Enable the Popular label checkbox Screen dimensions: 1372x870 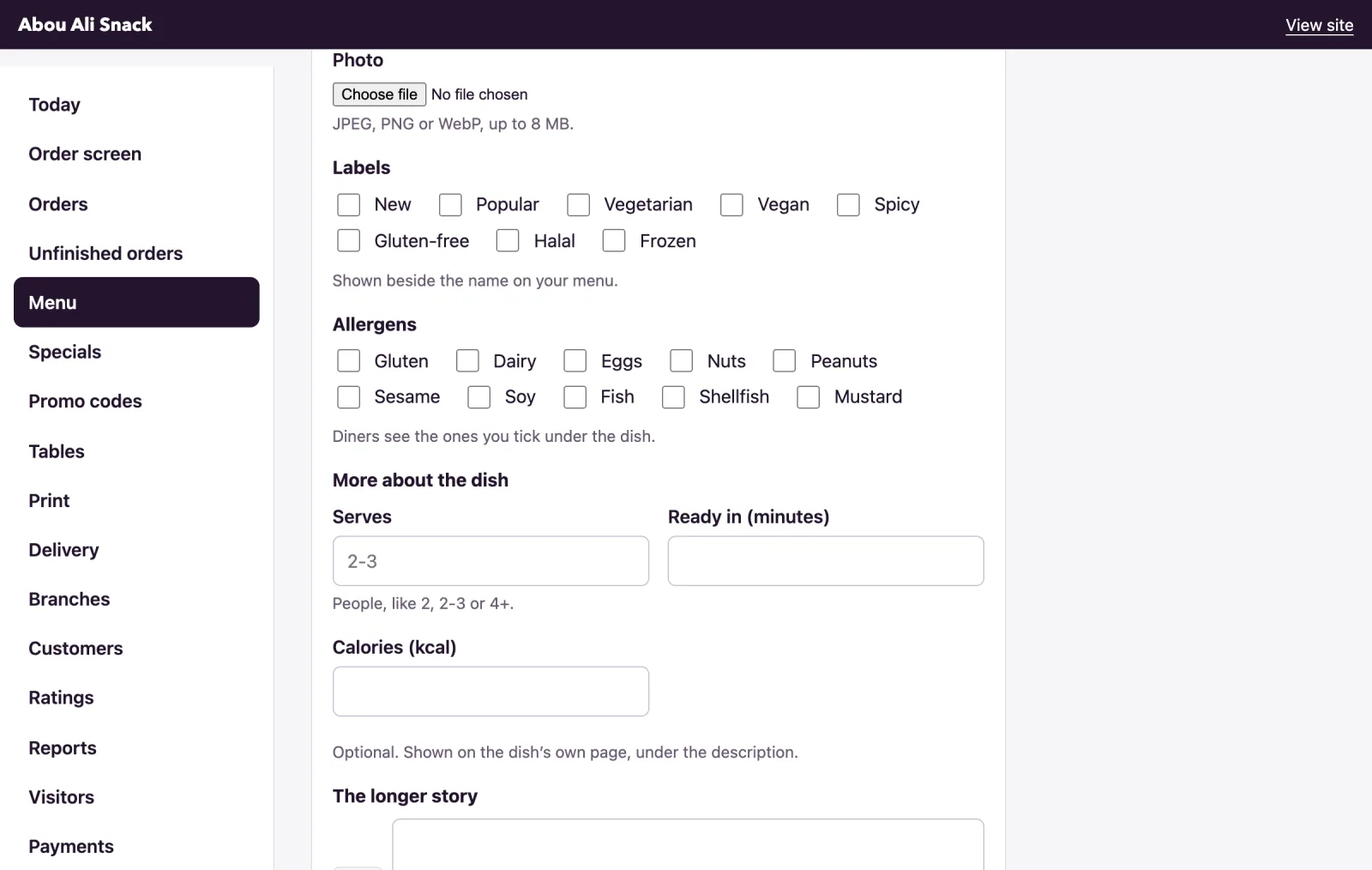[450, 205]
